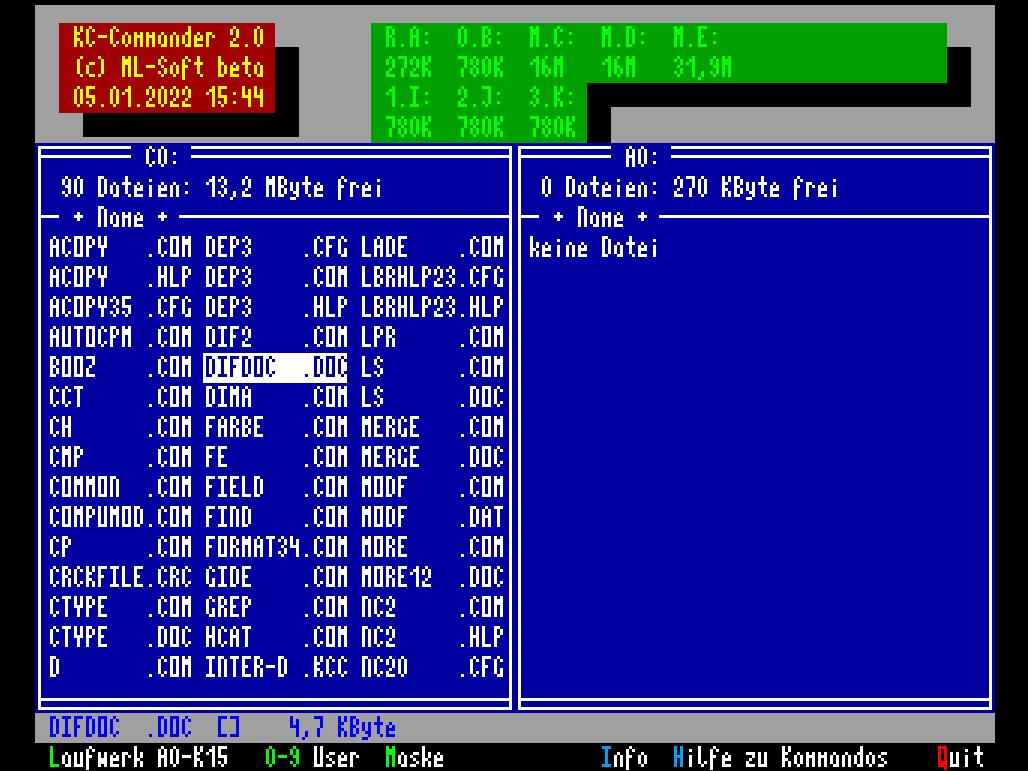Select file COMPUMOD.COM
The height and width of the screenshot is (771, 1028).
121,517
